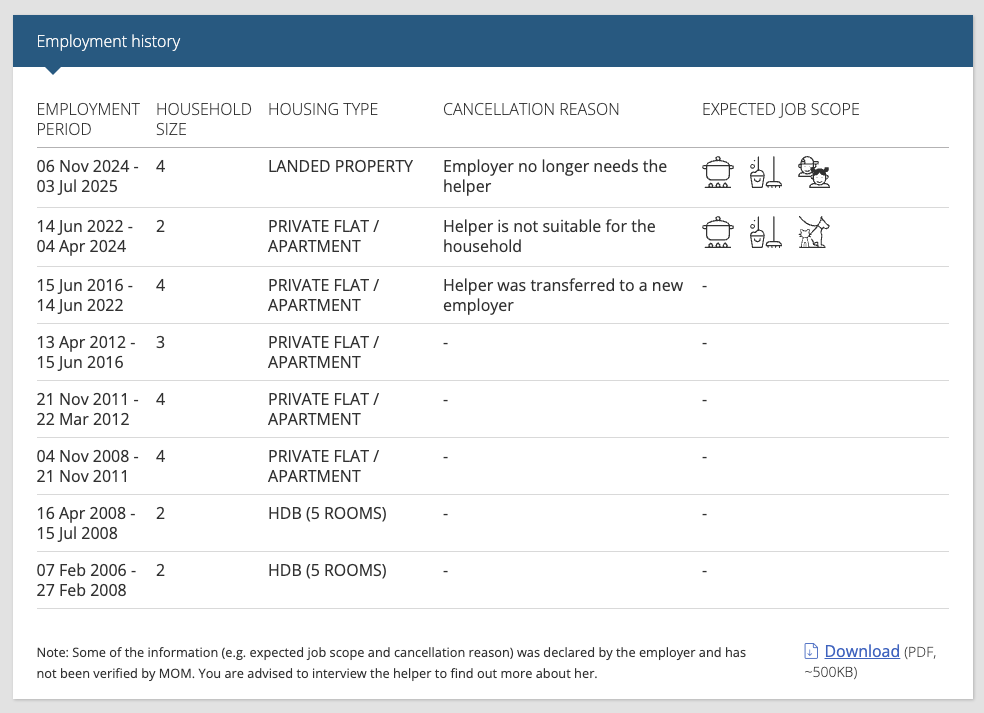Click household size 4 in the 2024-2025 row
The height and width of the screenshot is (713, 984).
click(161, 166)
